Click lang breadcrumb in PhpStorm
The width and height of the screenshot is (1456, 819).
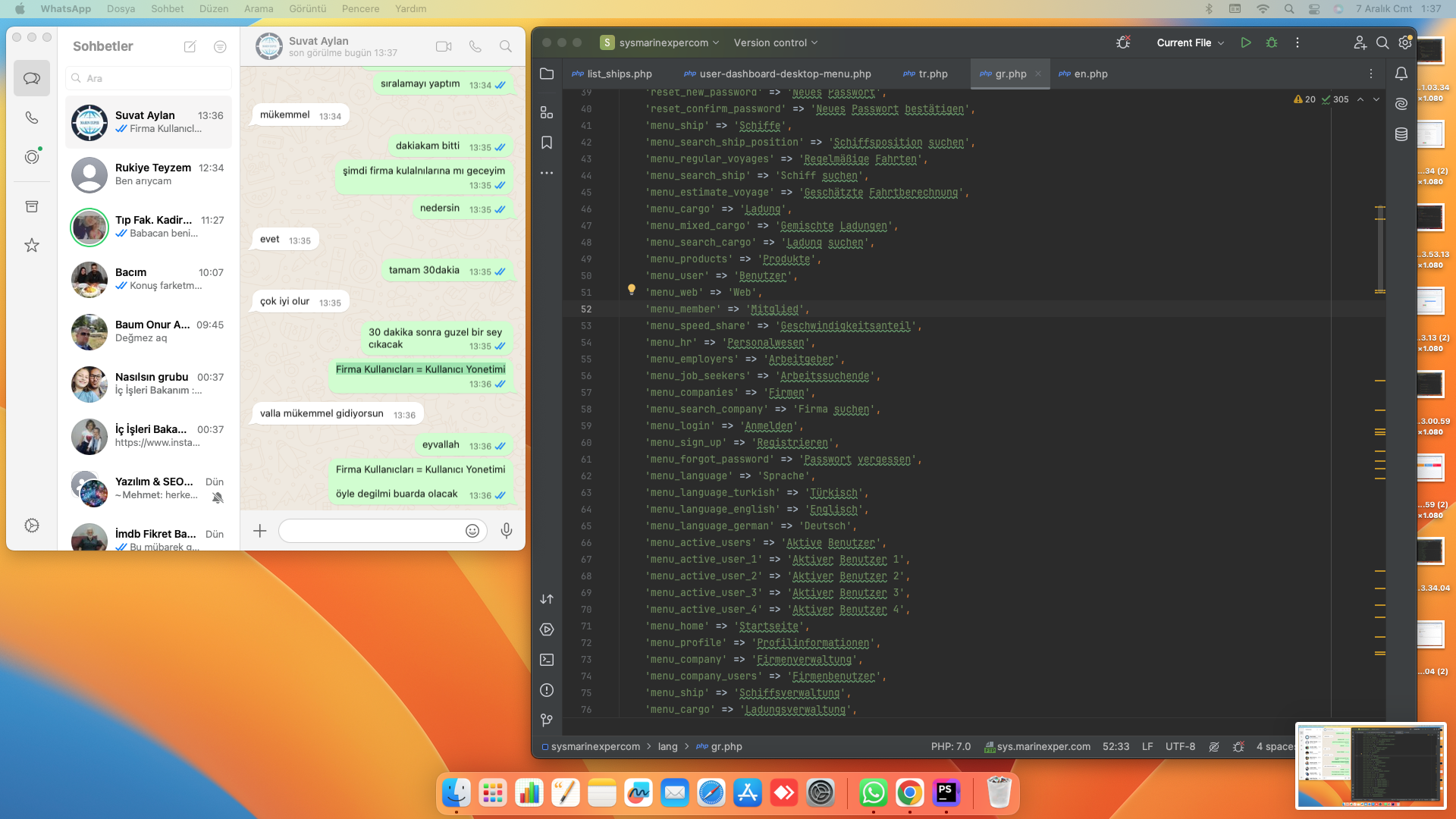pyautogui.click(x=667, y=746)
